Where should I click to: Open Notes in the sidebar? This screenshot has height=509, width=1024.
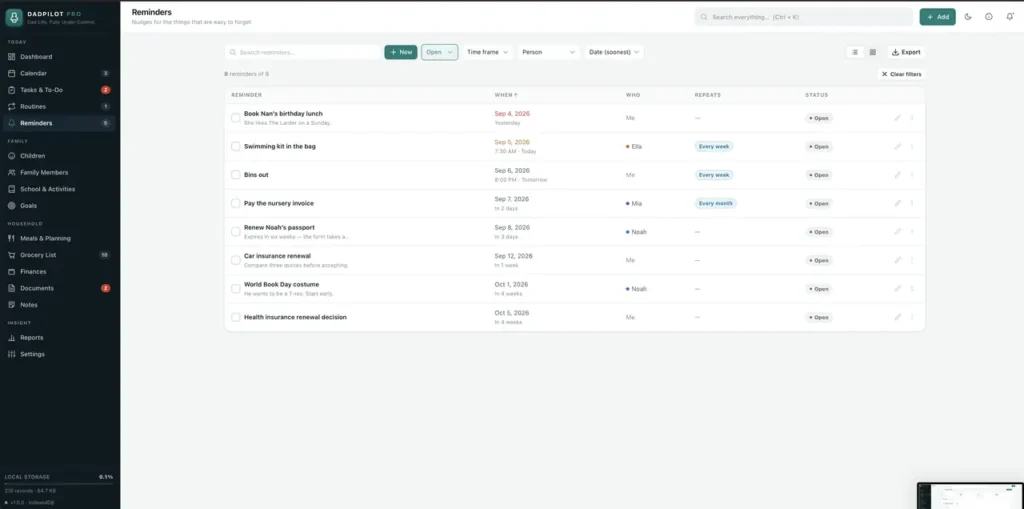(x=59, y=304)
